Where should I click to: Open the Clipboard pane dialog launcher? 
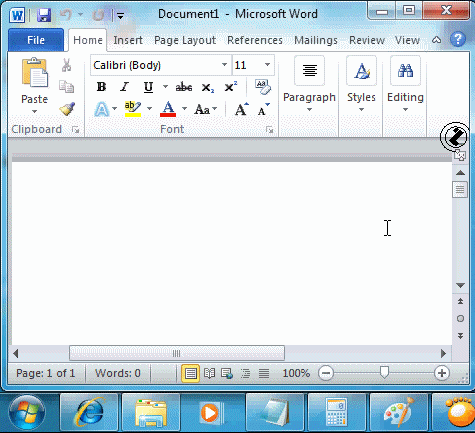(76, 130)
